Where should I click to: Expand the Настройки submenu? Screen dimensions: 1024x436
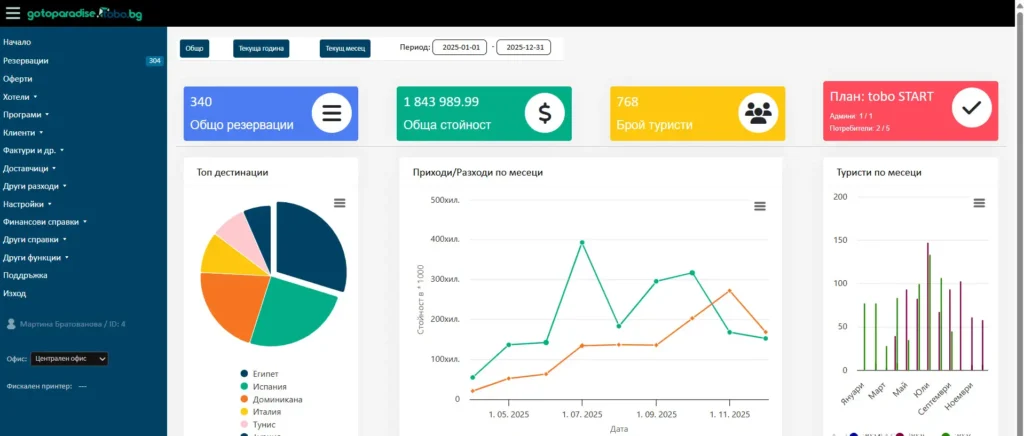(x=27, y=204)
